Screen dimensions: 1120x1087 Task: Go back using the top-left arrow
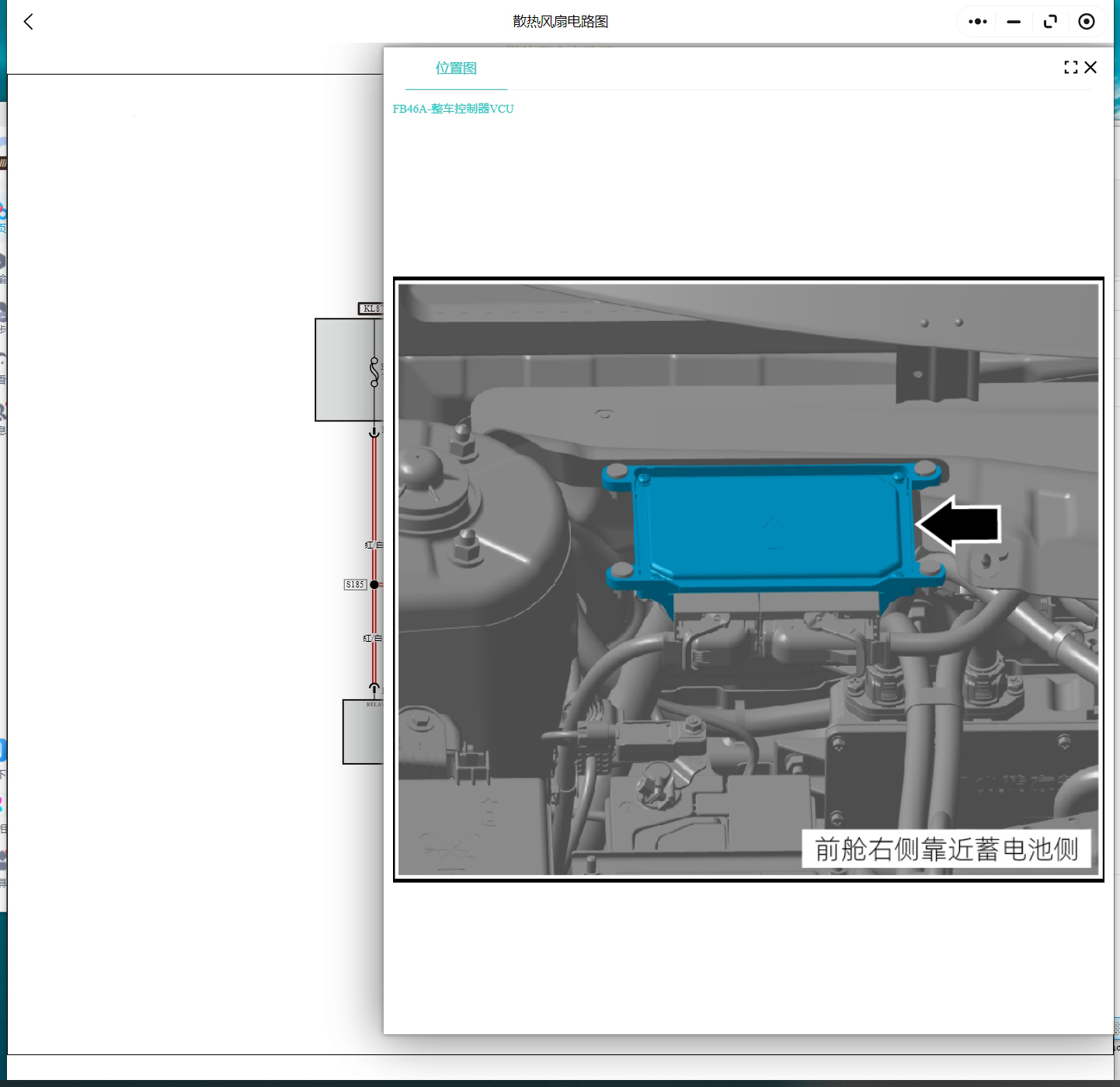click(x=29, y=22)
